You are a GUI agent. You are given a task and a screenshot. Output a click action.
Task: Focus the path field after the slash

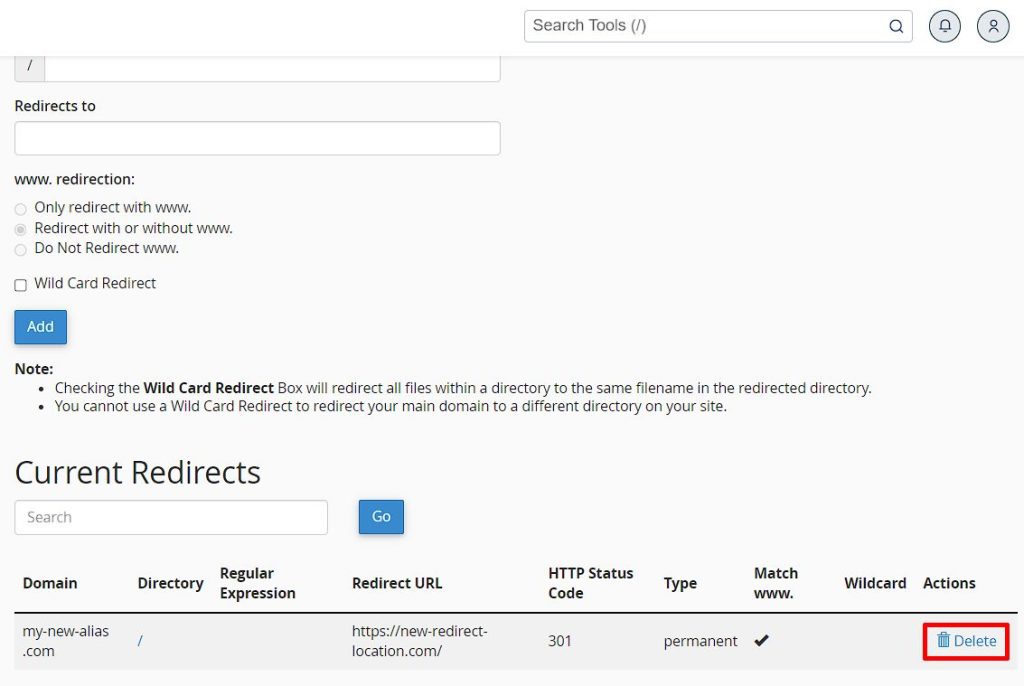click(272, 69)
